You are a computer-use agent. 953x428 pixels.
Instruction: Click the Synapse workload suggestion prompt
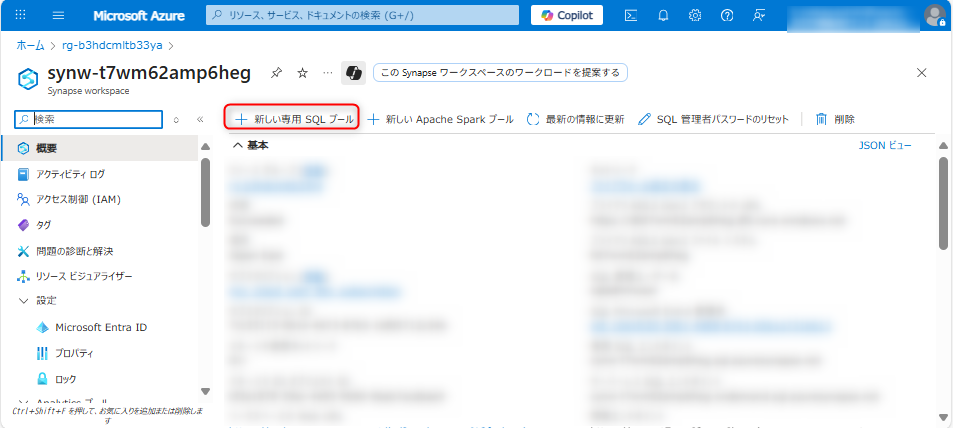click(x=500, y=73)
